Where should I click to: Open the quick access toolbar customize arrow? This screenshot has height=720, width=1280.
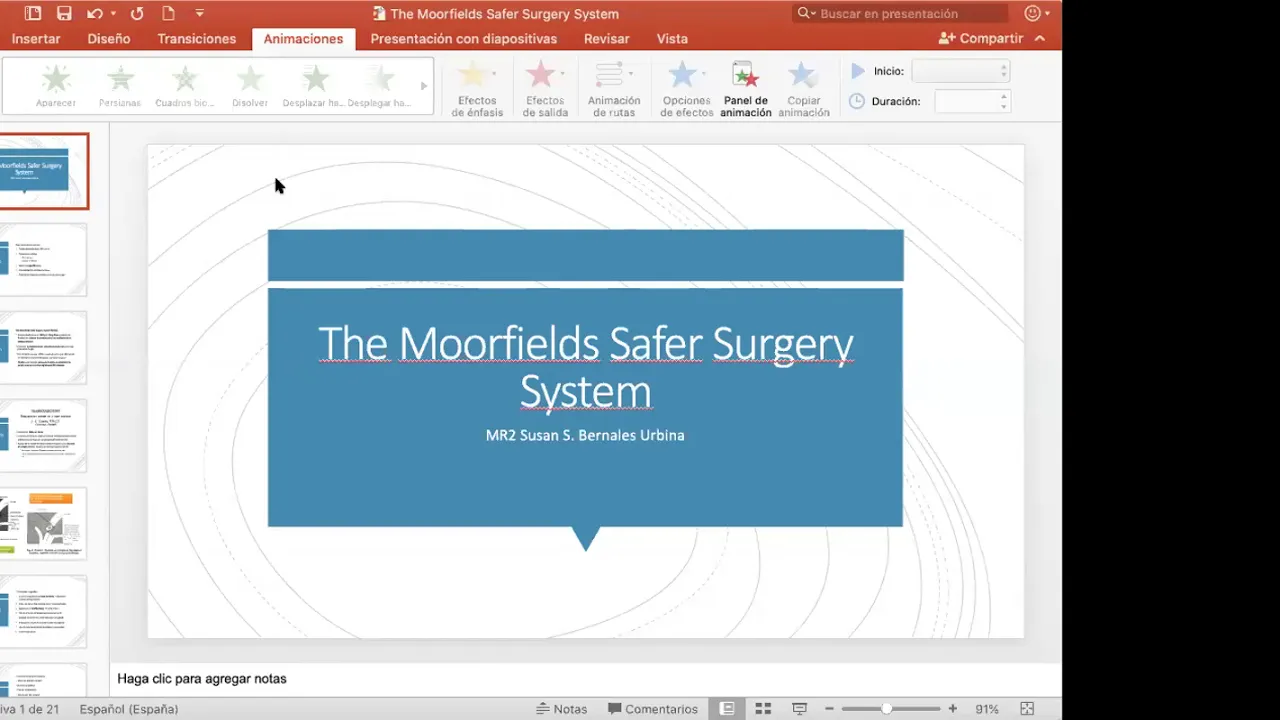click(x=200, y=13)
